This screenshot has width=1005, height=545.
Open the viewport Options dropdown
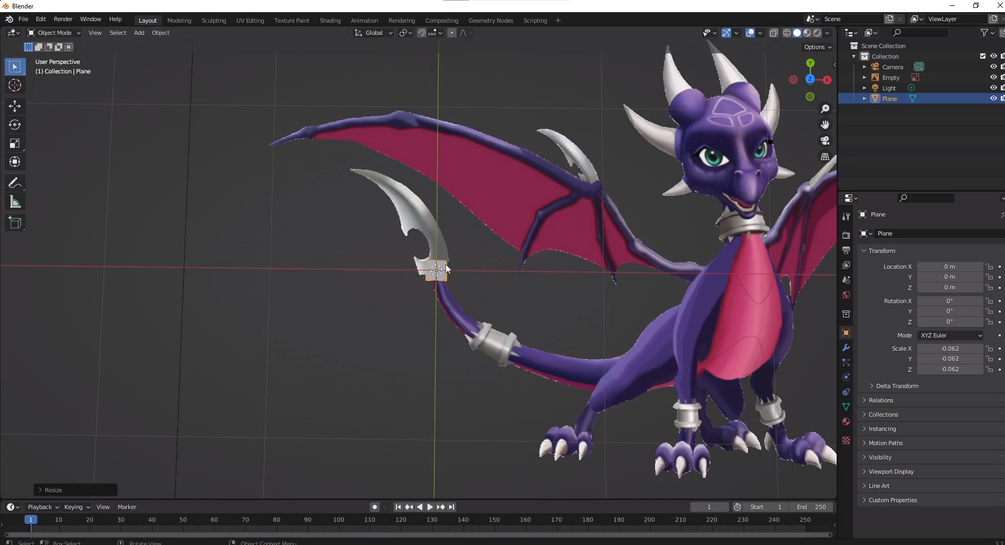[x=818, y=47]
